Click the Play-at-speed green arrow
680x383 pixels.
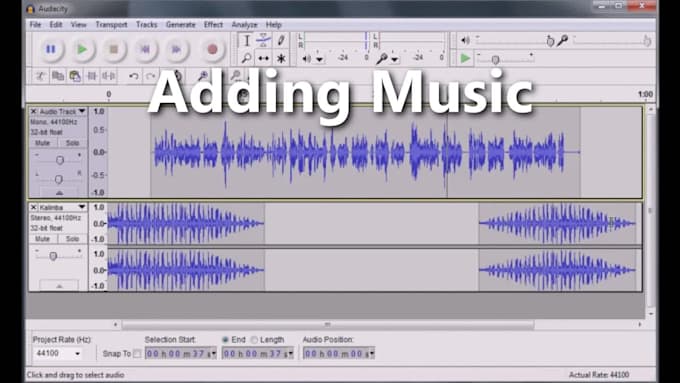pos(465,58)
